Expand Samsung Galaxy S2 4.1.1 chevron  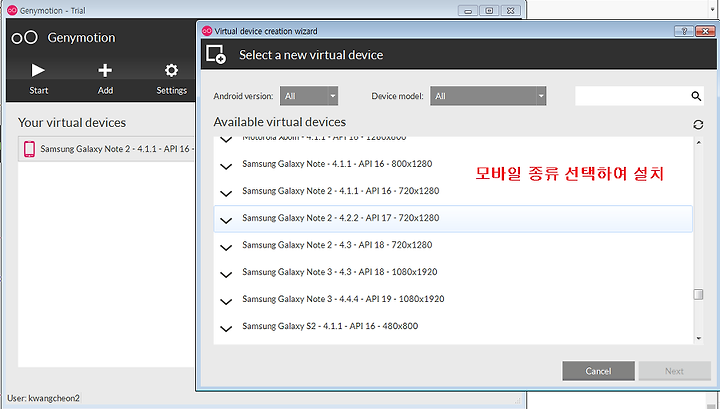click(226, 329)
